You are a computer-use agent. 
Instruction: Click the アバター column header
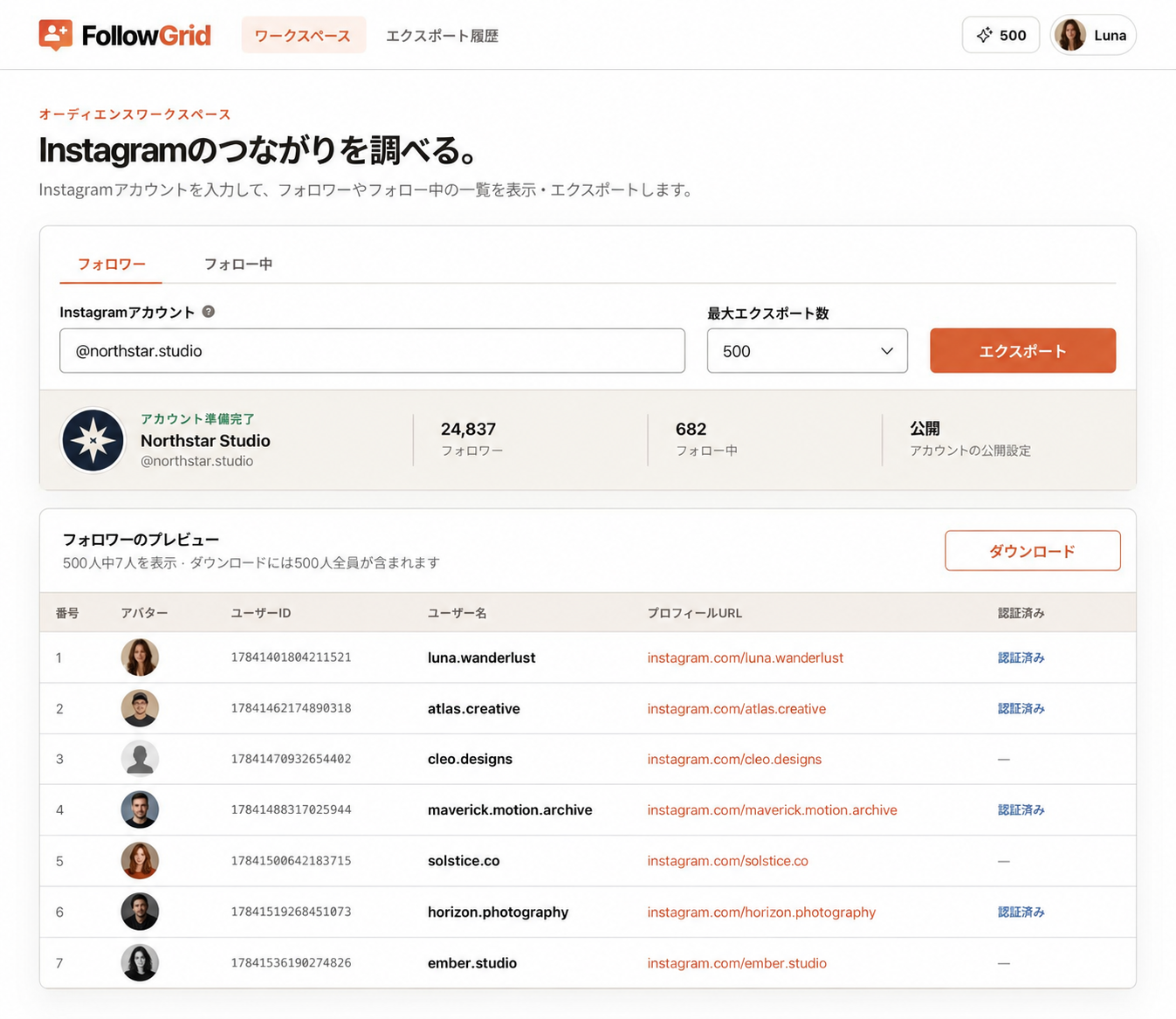point(144,613)
